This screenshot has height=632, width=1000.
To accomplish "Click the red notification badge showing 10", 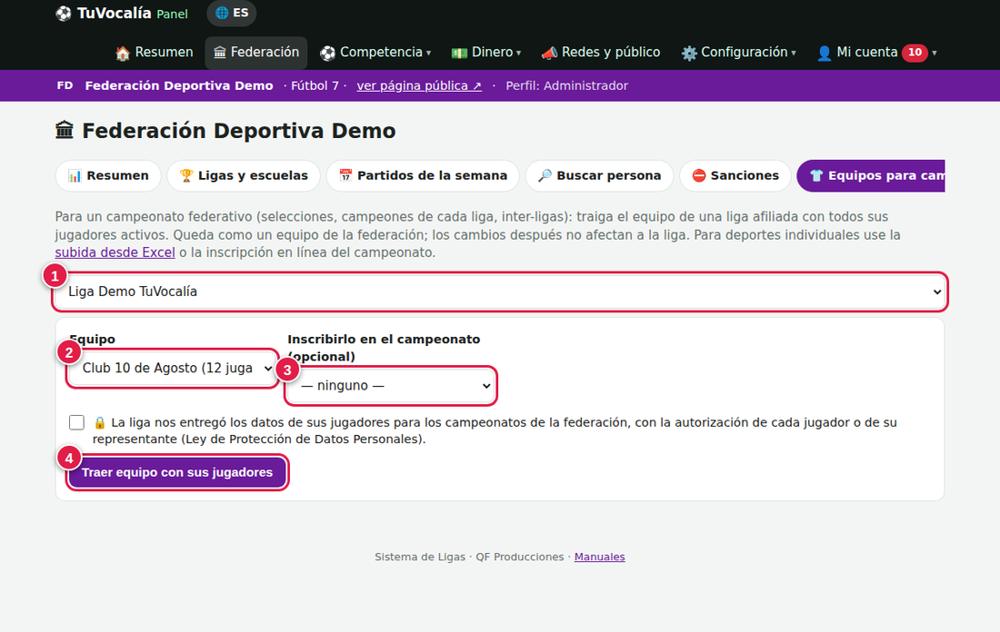I will [x=915, y=52].
